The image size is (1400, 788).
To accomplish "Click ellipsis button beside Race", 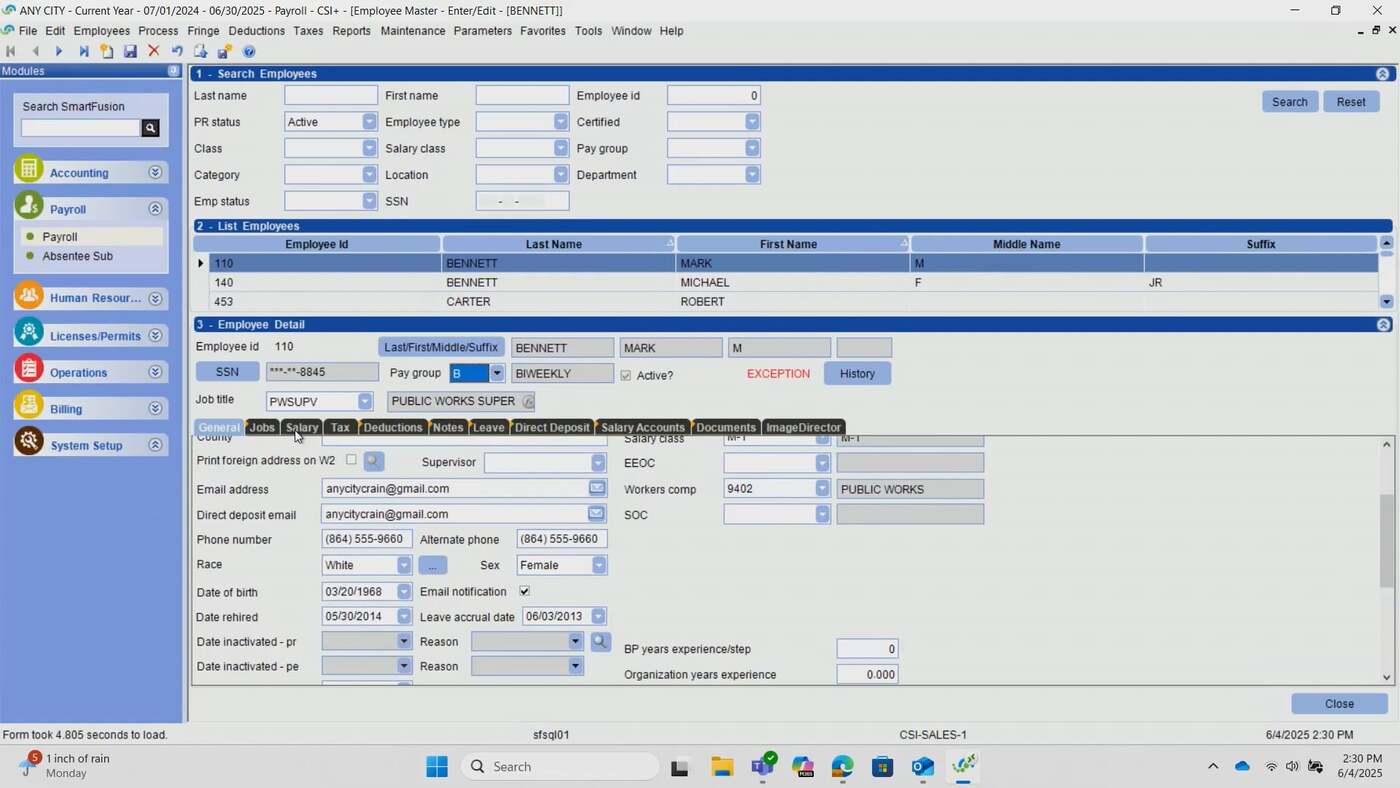I will coord(432,565).
